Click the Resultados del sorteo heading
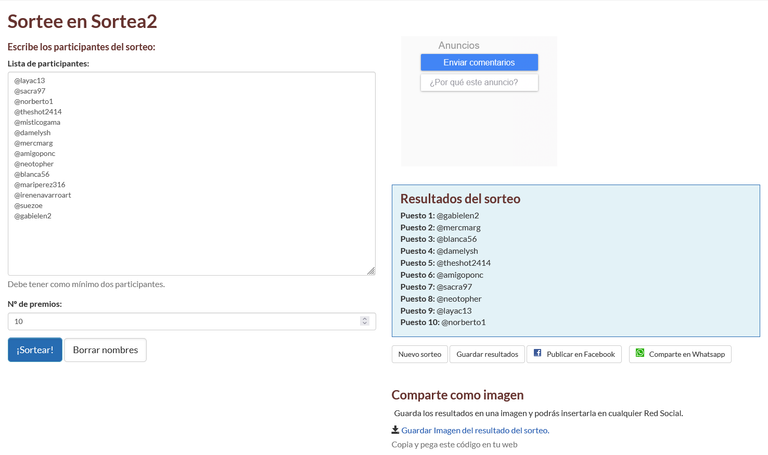This screenshot has height=455, width=768. click(x=460, y=199)
